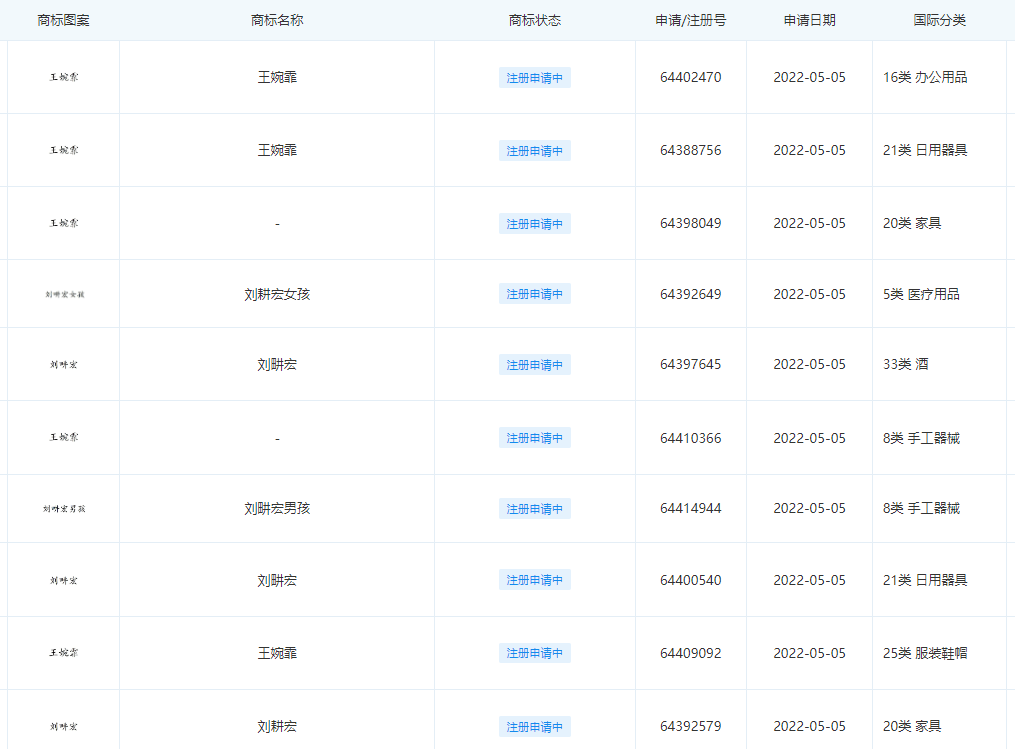View trademark image in row 64398049
The height and width of the screenshot is (749, 1015).
point(64,223)
